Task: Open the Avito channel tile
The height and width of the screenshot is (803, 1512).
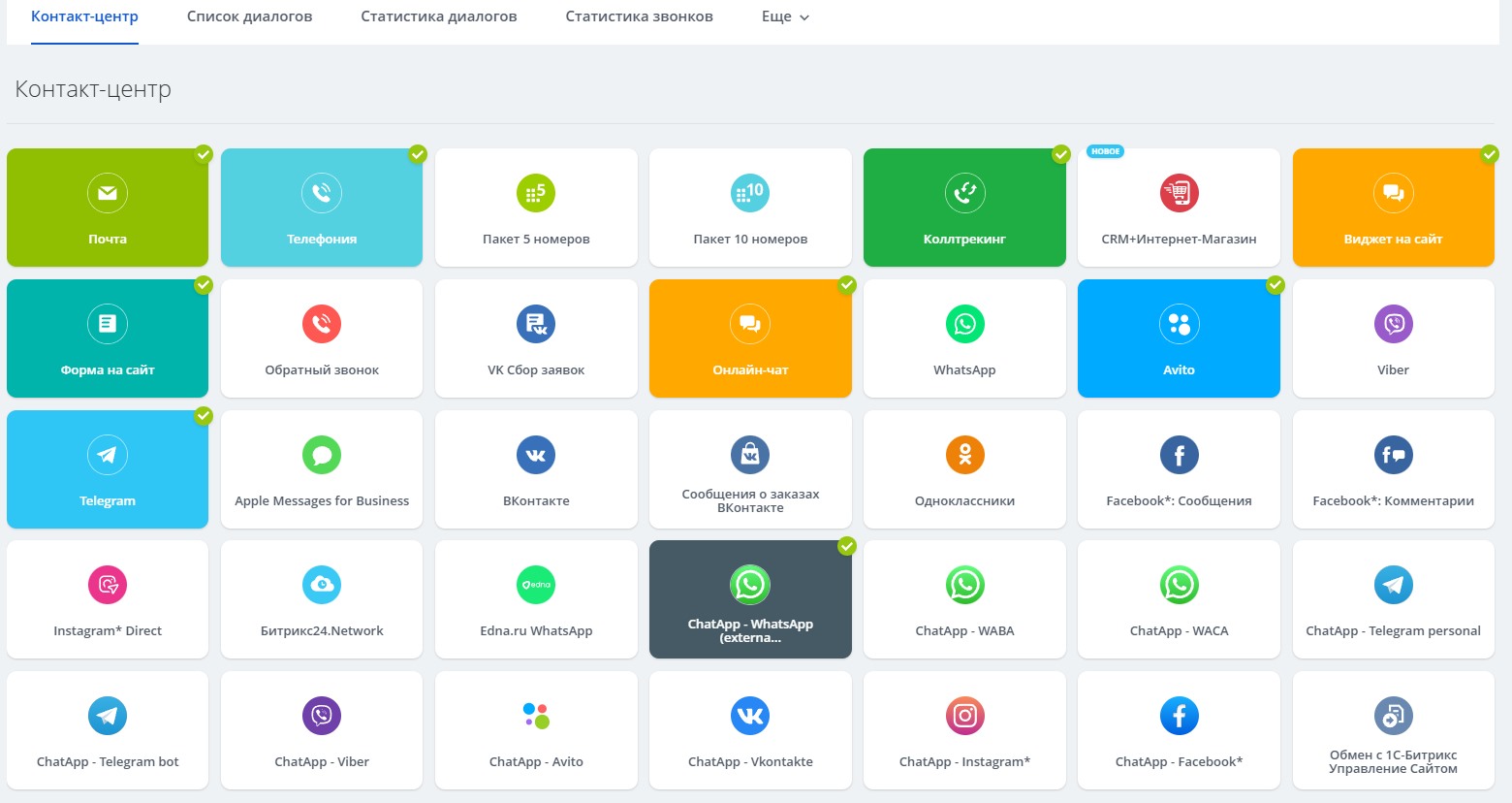Action: coord(1179,338)
